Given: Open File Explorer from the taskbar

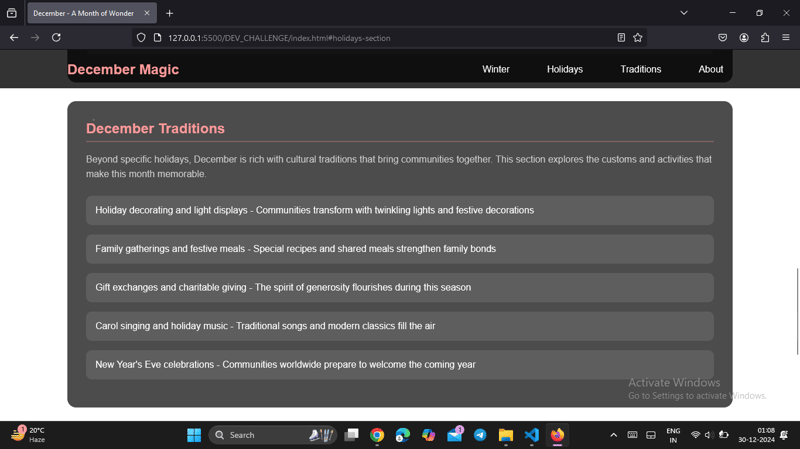Looking at the screenshot, I should point(506,435).
